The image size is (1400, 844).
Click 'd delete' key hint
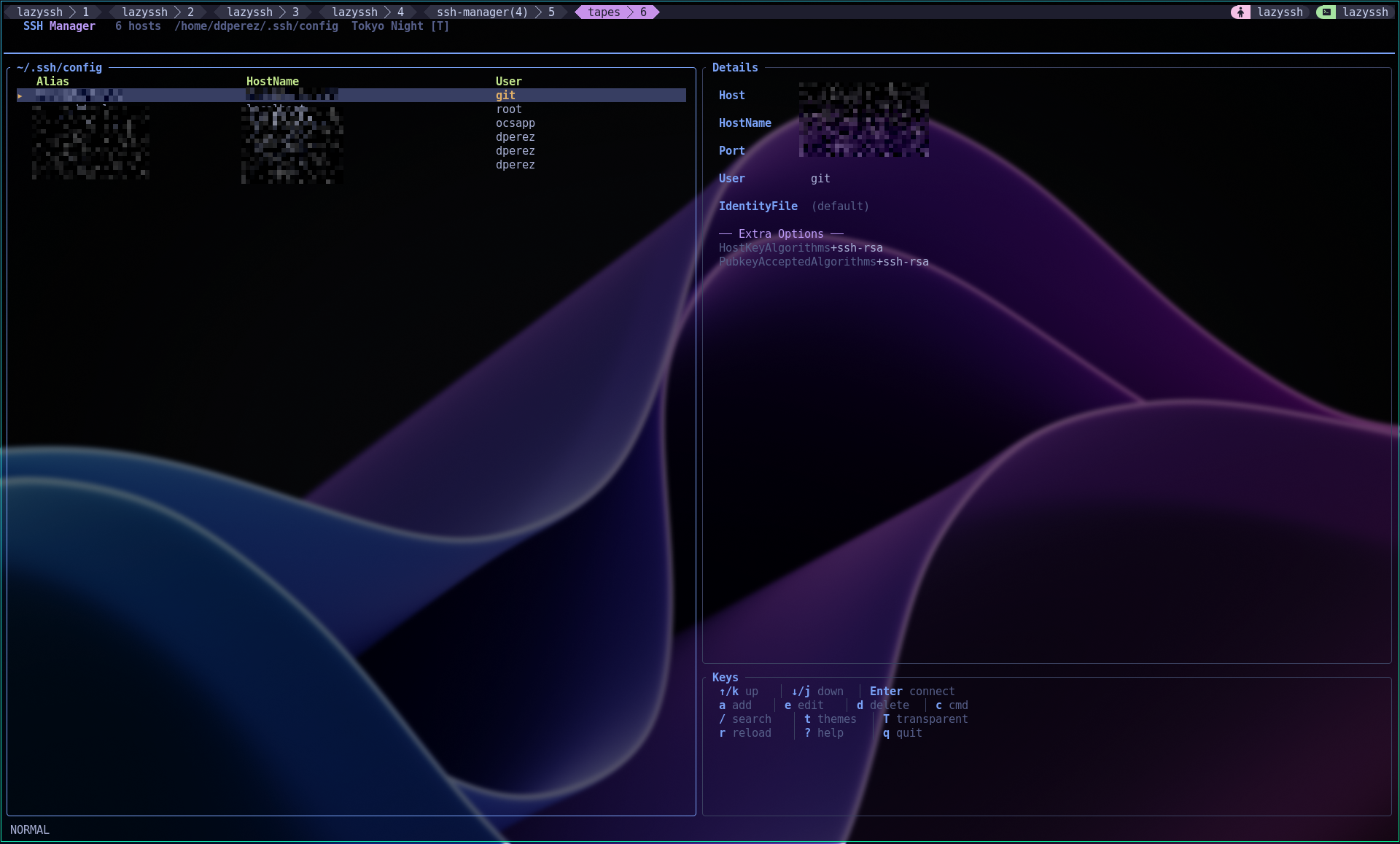tap(882, 705)
